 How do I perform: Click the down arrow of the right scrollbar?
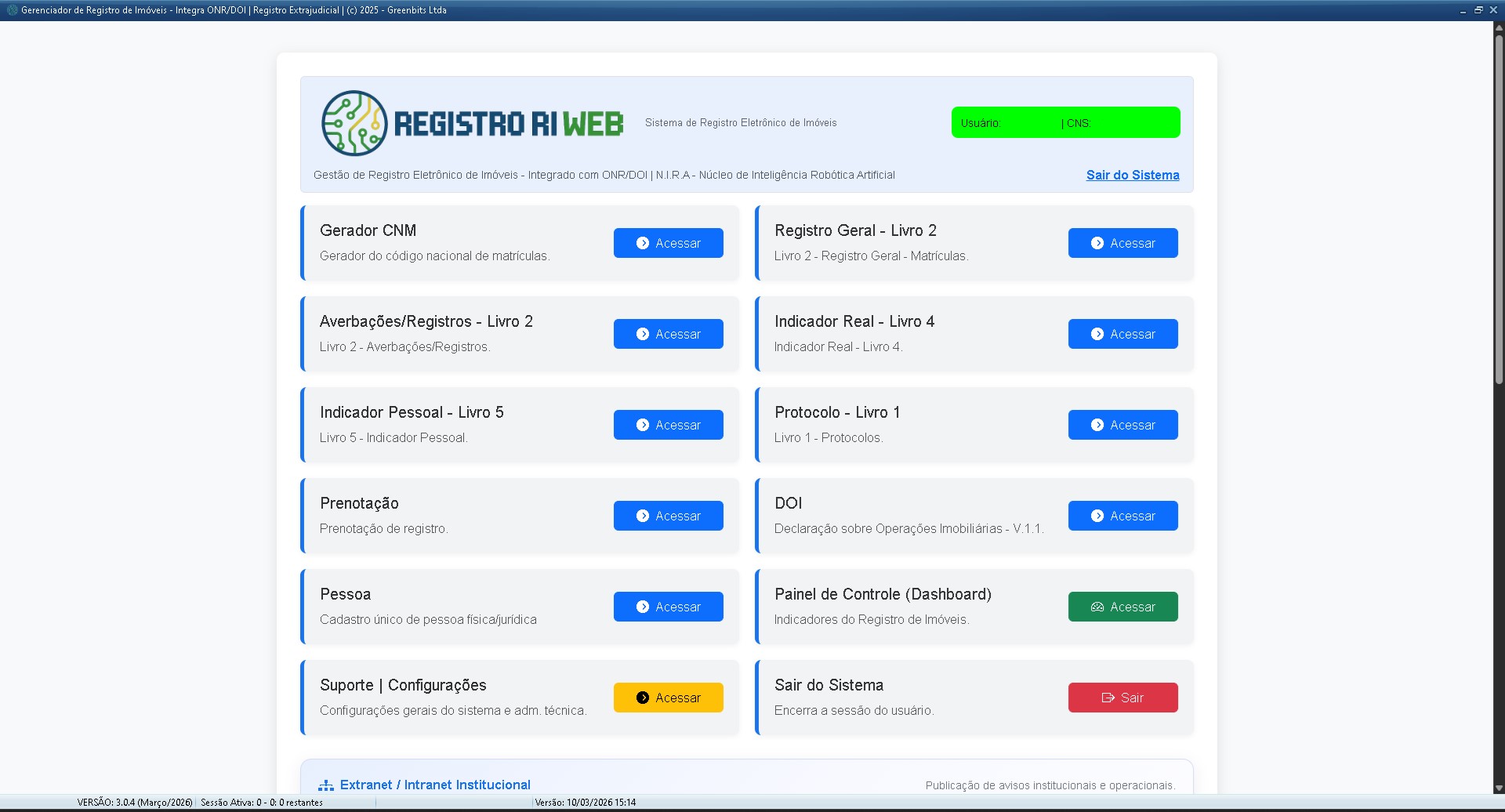click(x=1498, y=789)
